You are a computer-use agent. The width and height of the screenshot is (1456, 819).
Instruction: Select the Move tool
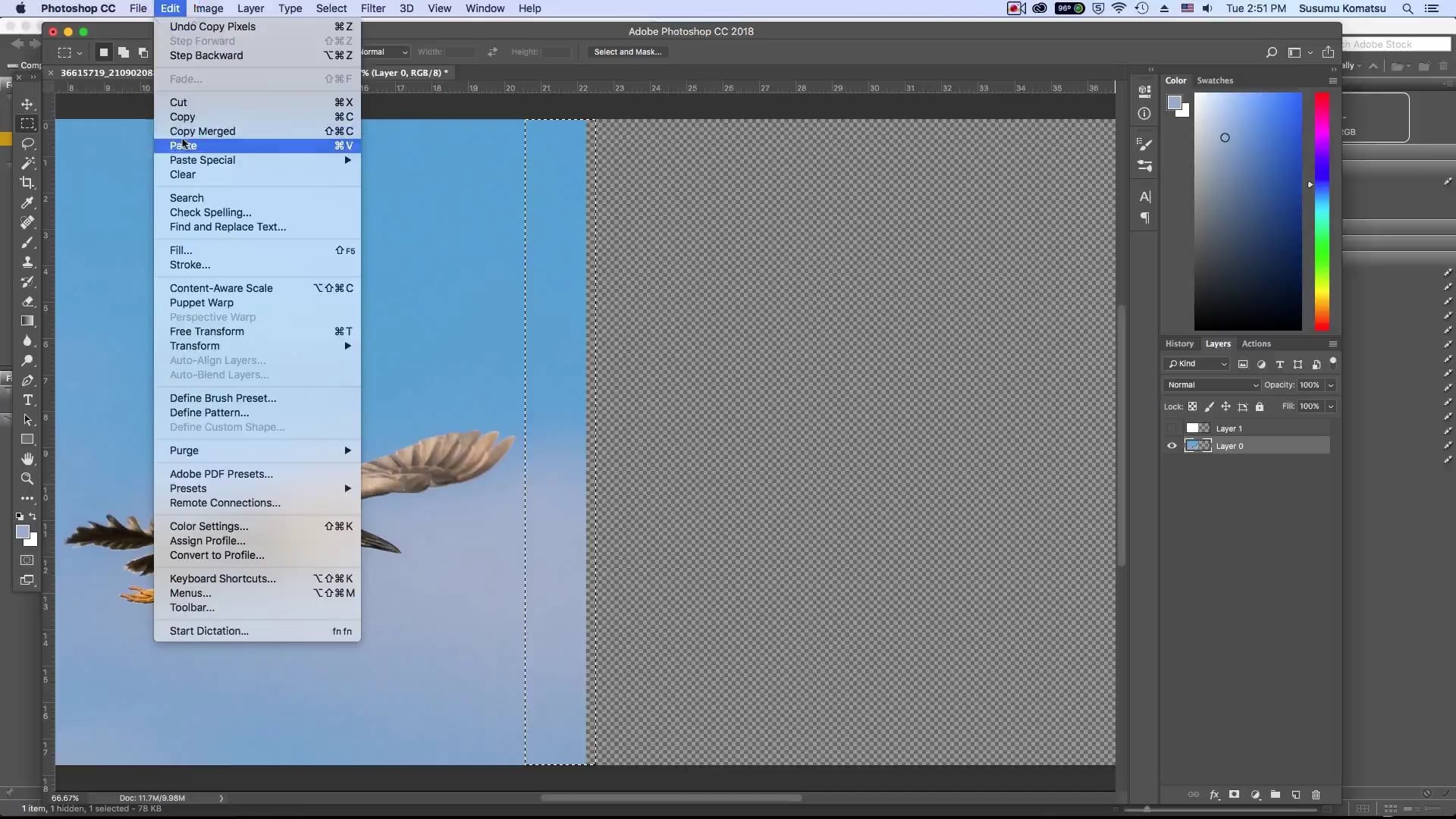click(x=27, y=104)
